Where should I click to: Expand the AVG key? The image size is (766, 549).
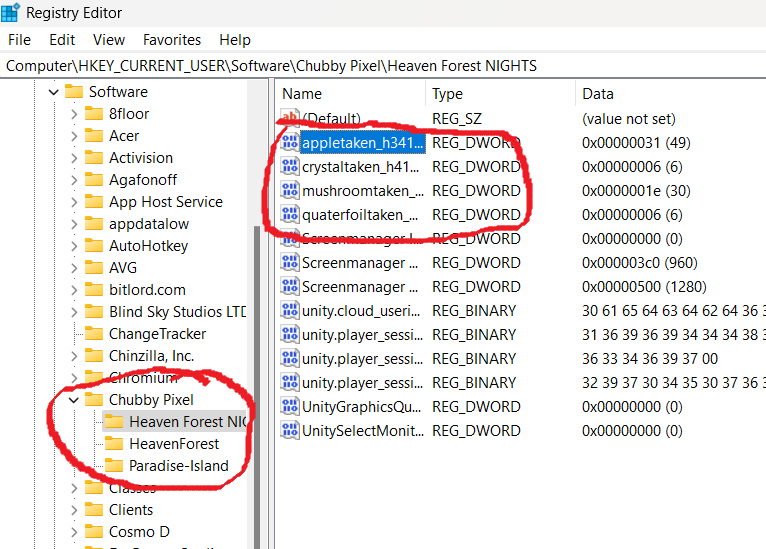click(74, 268)
